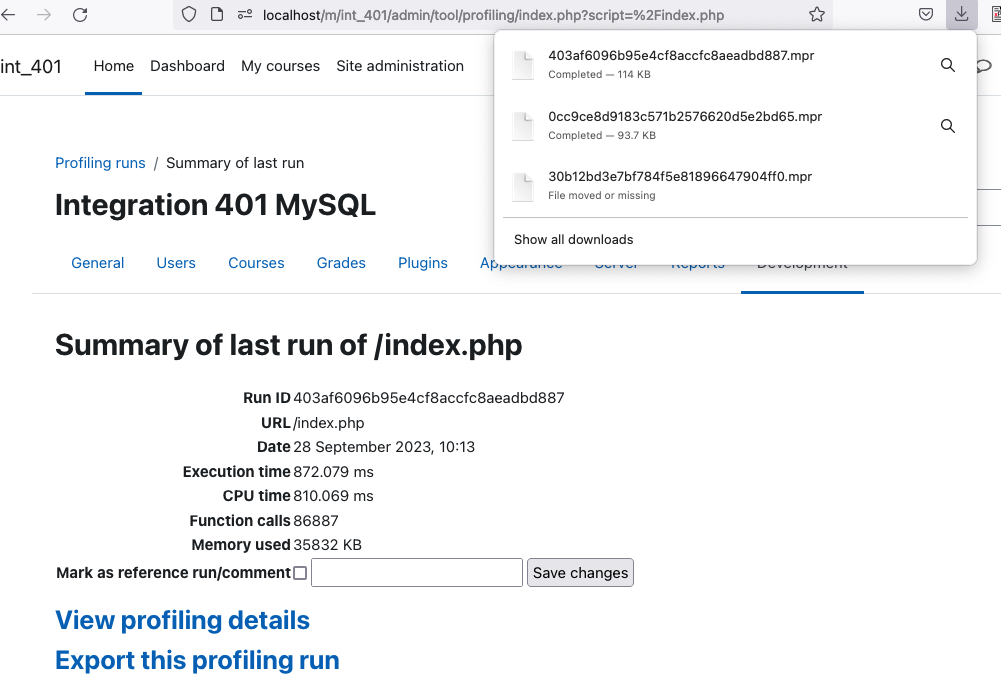1001x675 pixels.
Task: Open the Home navigation item
Action: click(x=114, y=66)
